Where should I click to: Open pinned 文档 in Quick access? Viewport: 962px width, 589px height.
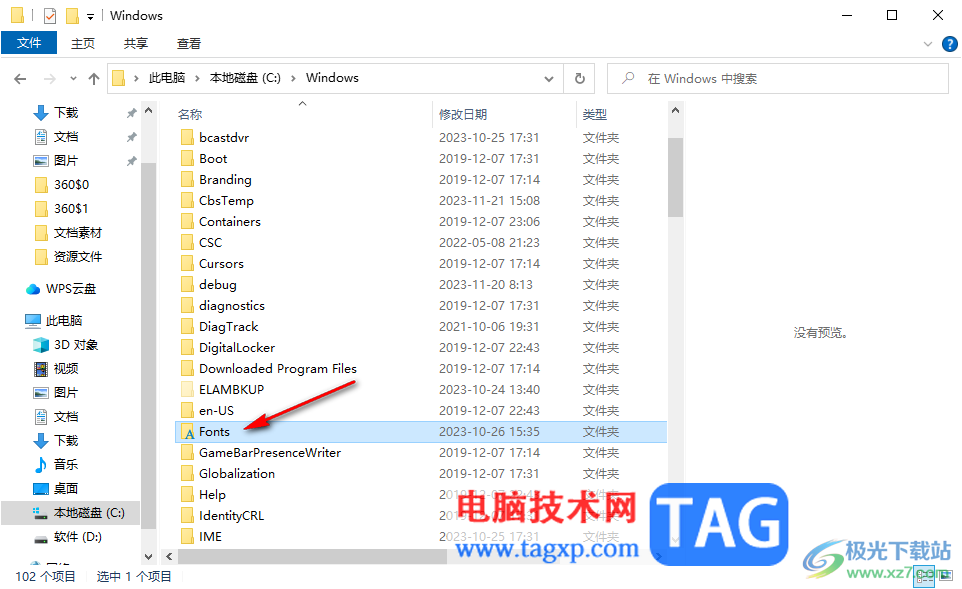pyautogui.click(x=66, y=136)
